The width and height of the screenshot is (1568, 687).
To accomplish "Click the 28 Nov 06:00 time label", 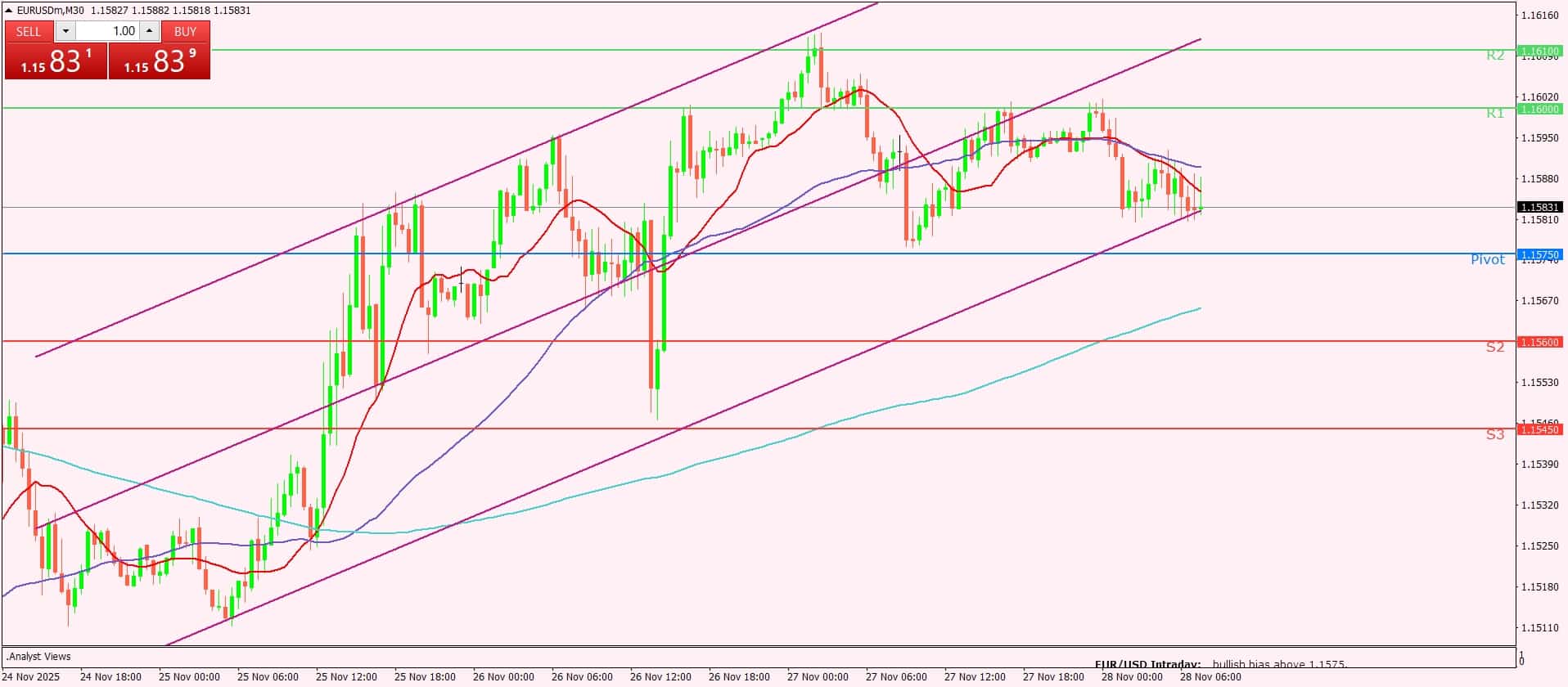I will (1210, 677).
